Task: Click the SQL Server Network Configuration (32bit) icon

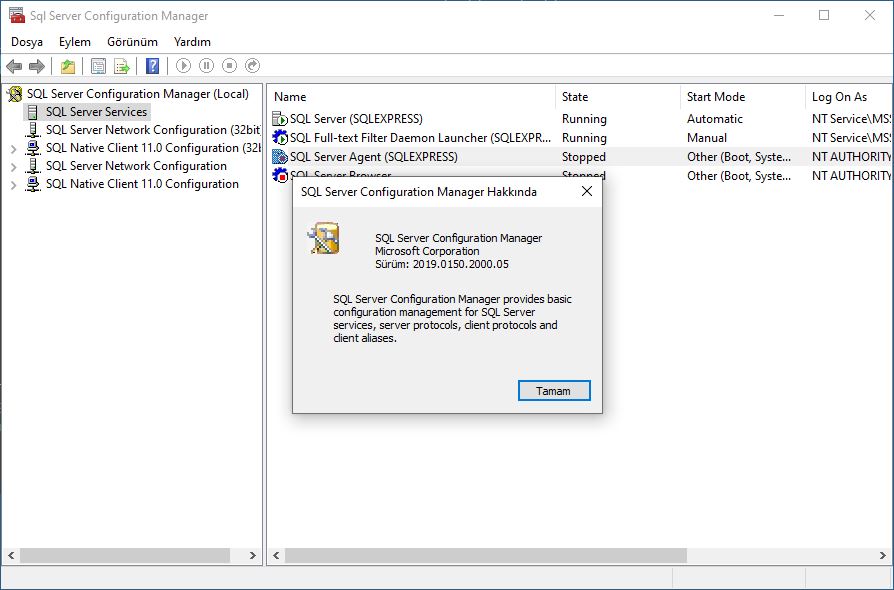Action: (34, 130)
